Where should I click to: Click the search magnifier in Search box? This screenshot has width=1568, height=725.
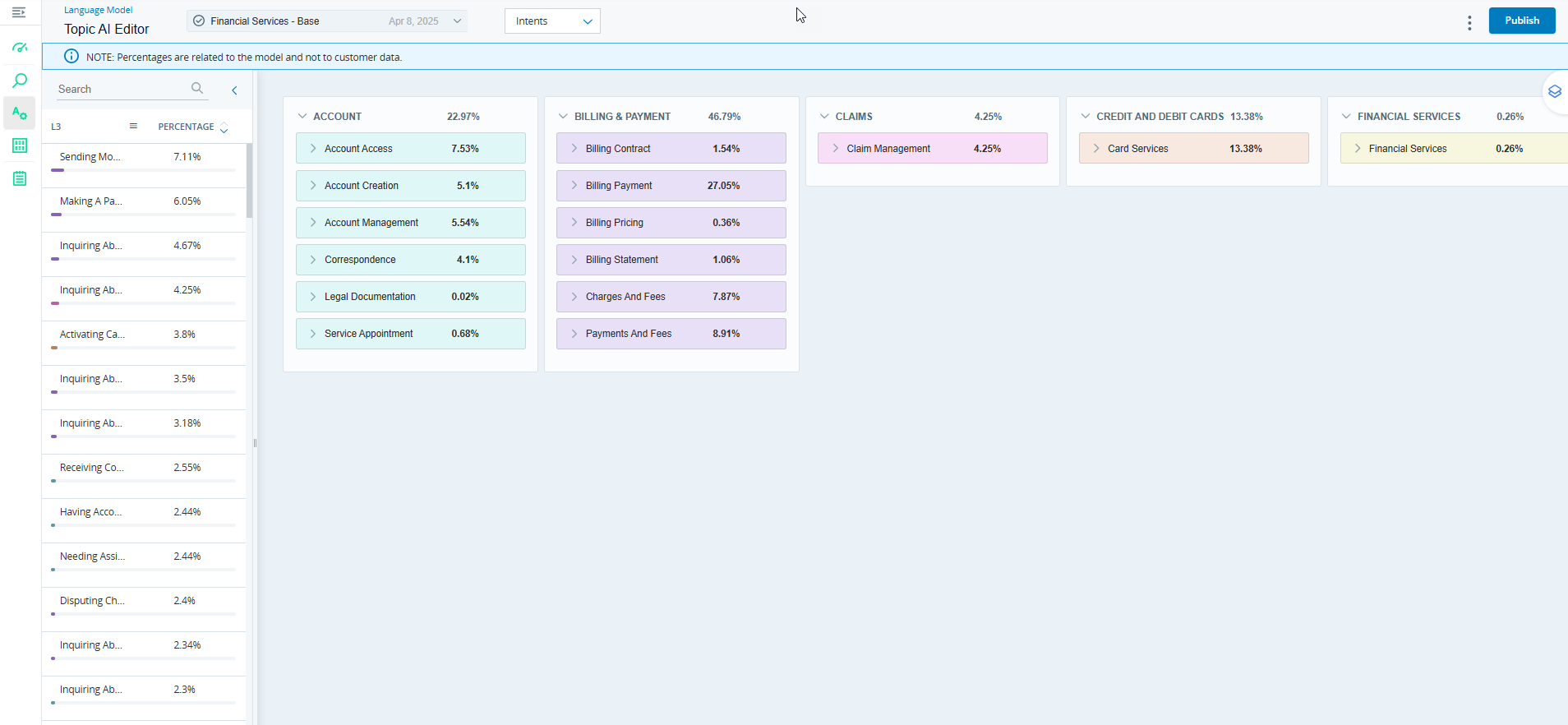[197, 88]
